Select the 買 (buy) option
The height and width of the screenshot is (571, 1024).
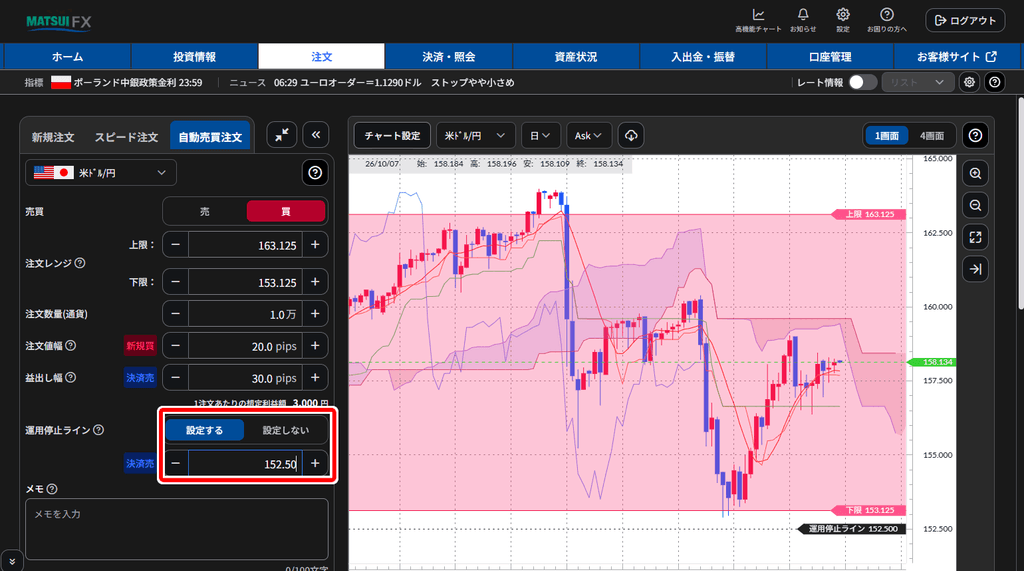[x=285, y=212]
